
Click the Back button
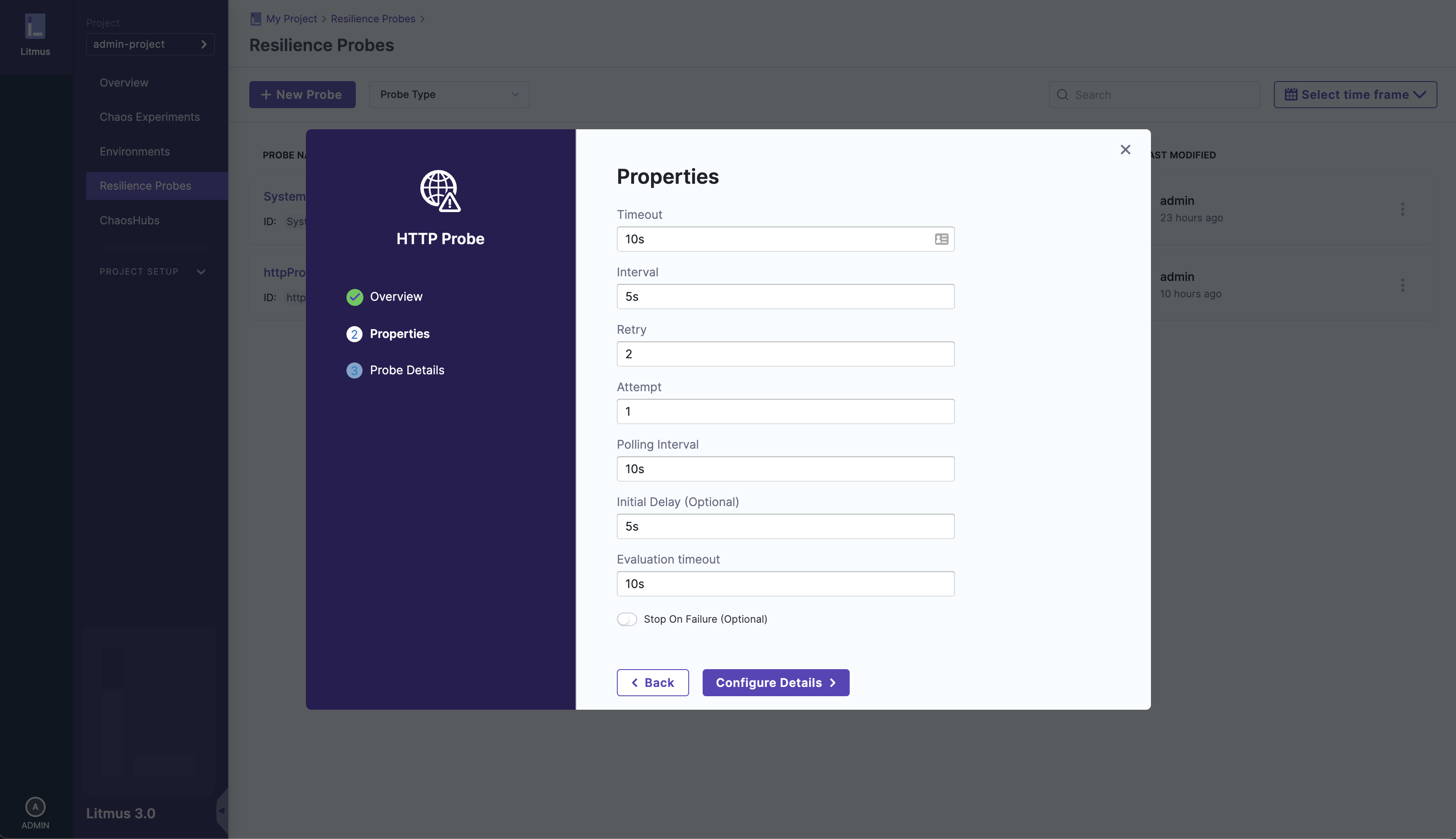[x=652, y=682]
